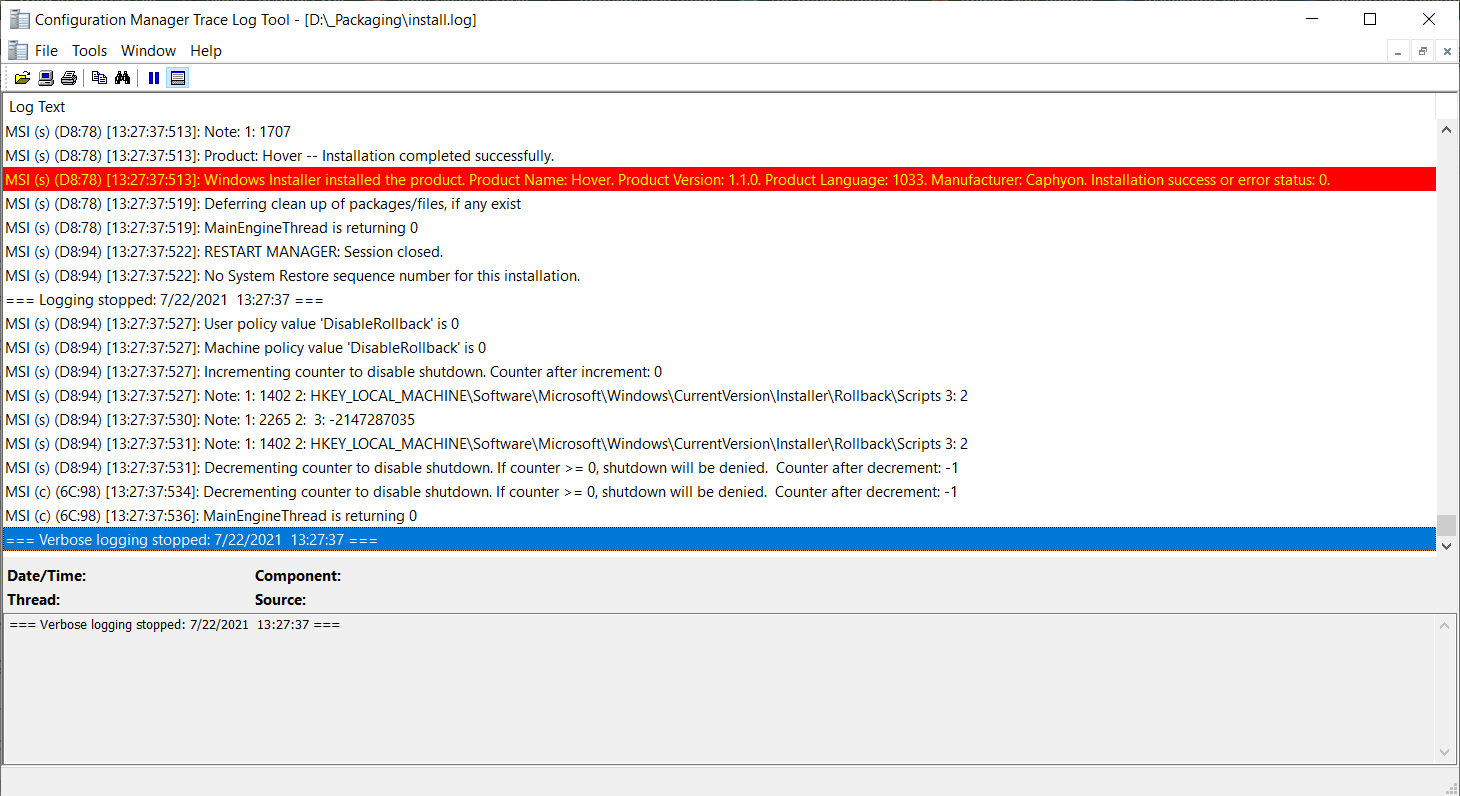
Task: Click the details pane scroll down arrow
Action: 1446,752
